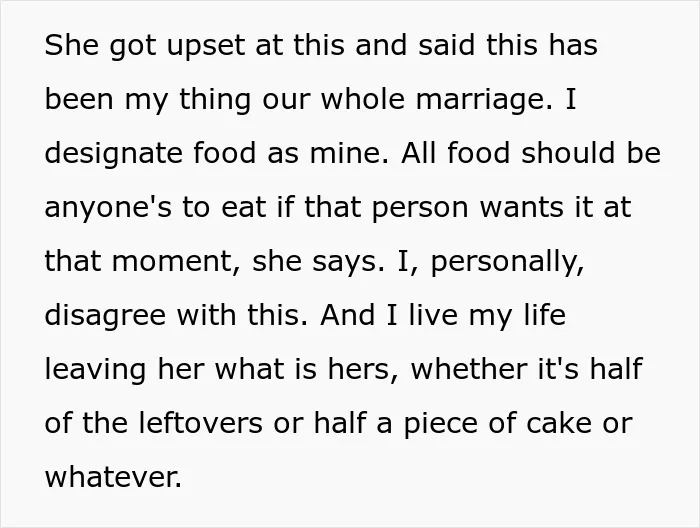Click the word "leaving" in seventh line
The image size is (700, 528).
pyautogui.click(x=95, y=371)
